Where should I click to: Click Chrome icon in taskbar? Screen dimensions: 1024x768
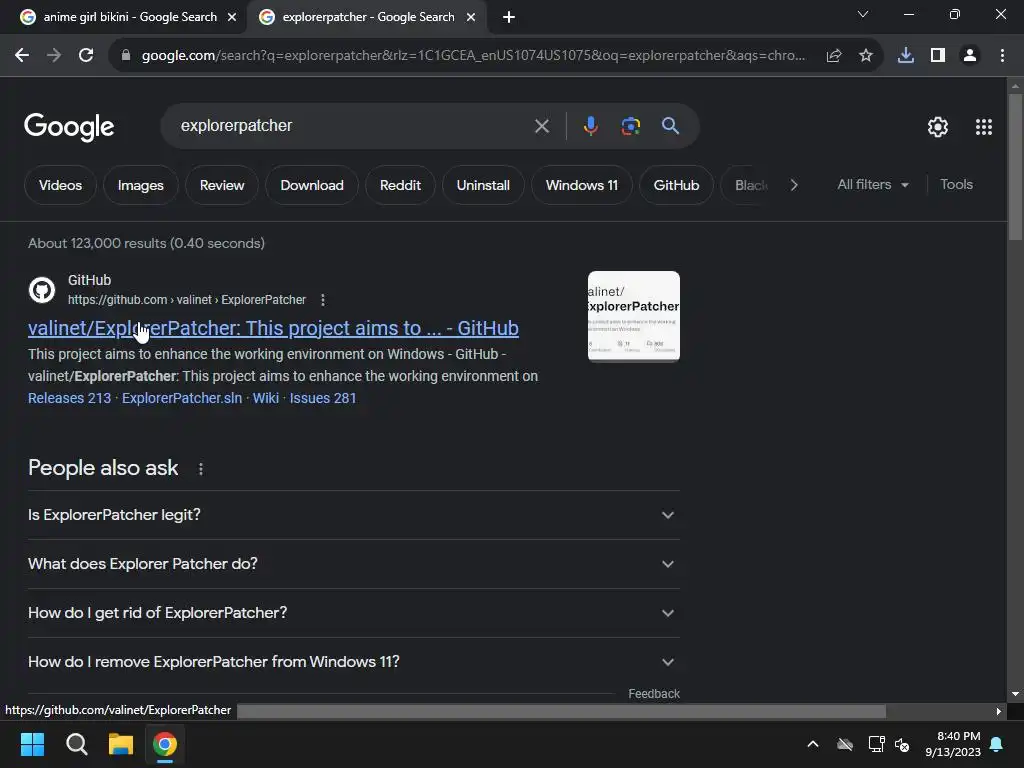point(165,744)
